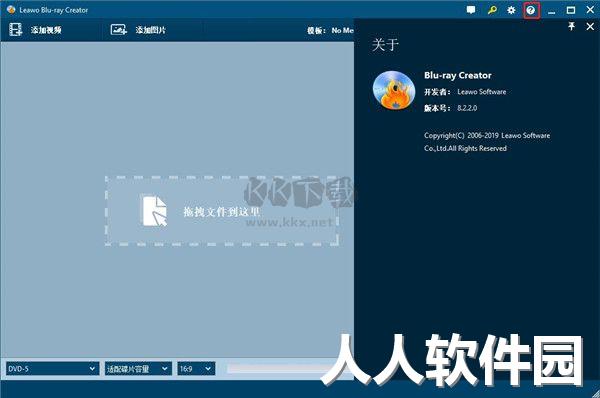Click the drag files drop area
The image size is (600, 398).
(x=222, y=211)
